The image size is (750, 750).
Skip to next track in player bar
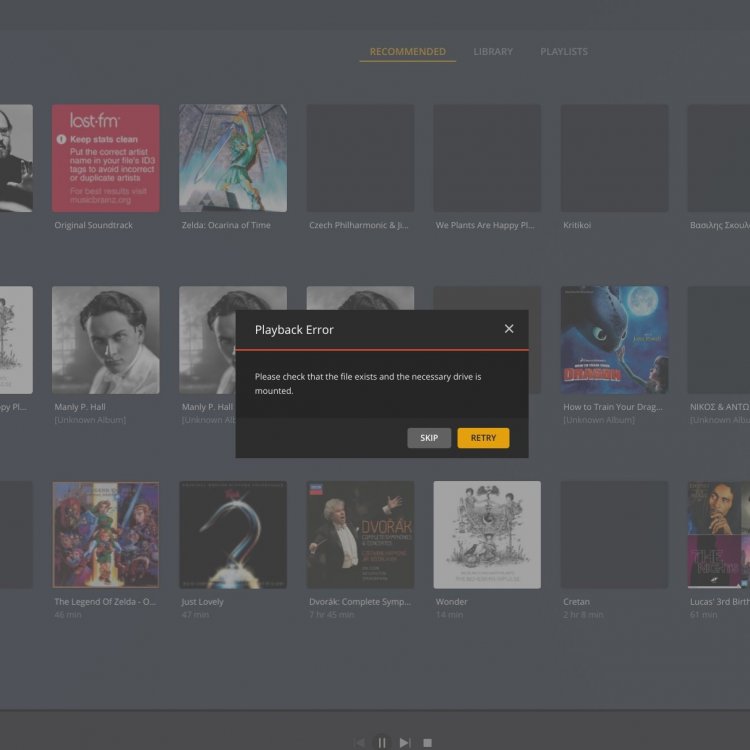[405, 742]
